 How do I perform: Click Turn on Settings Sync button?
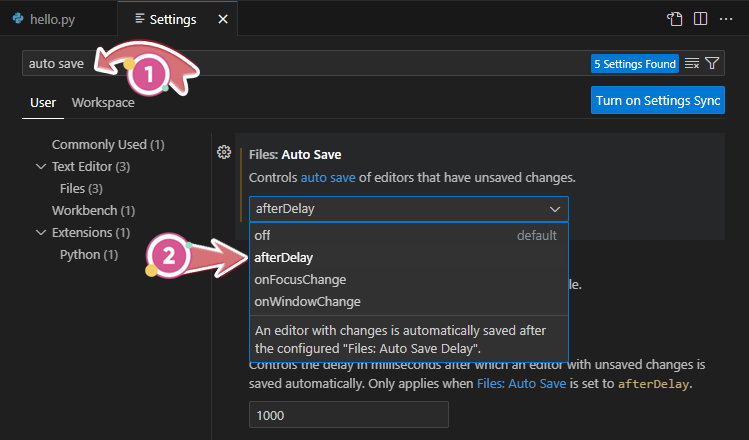[657, 100]
